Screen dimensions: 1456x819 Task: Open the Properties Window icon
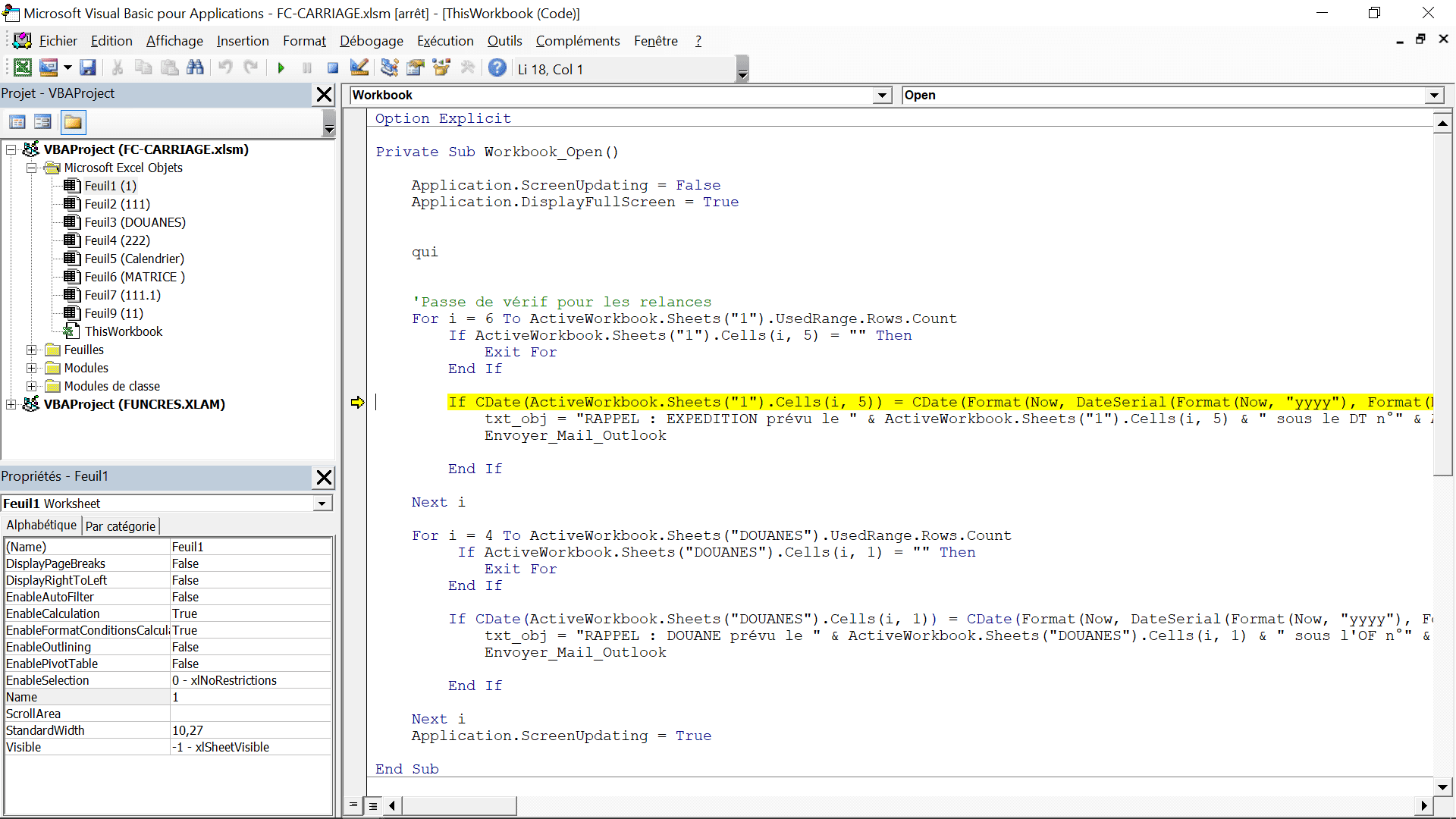point(415,68)
